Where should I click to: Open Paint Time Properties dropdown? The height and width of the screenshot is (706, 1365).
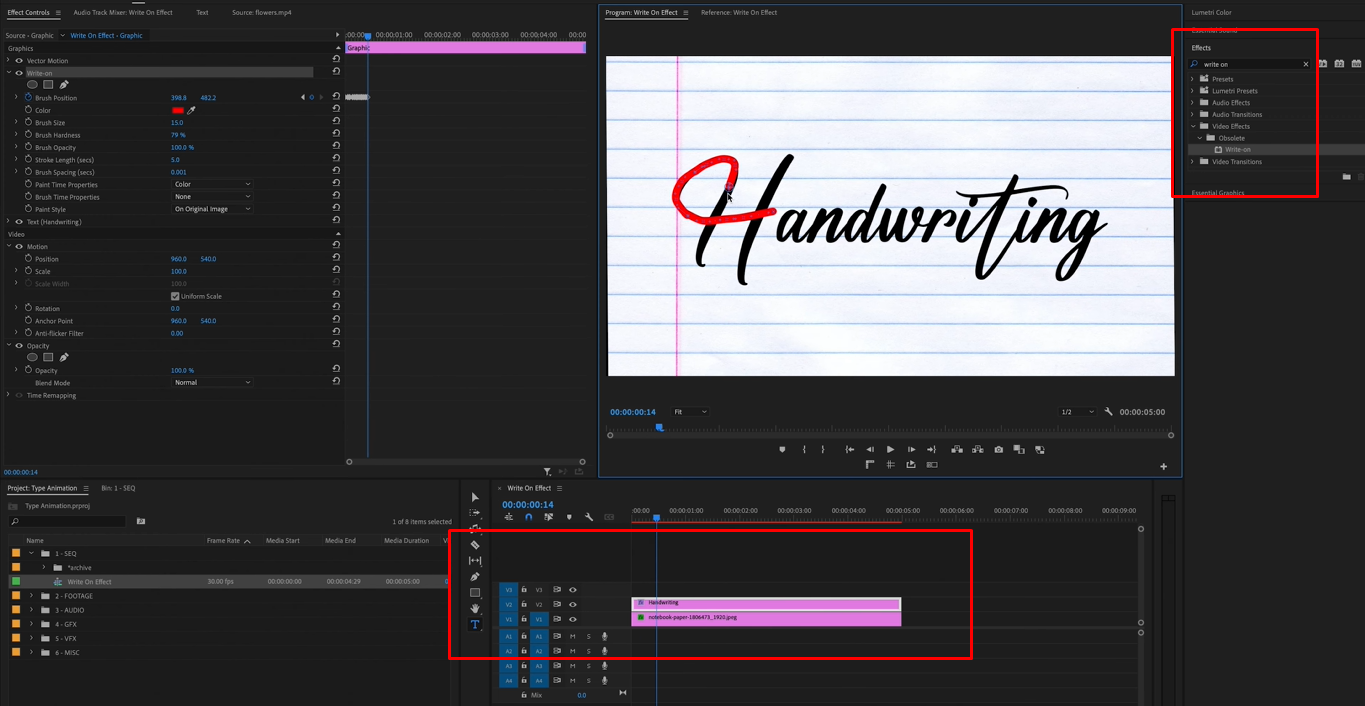tap(212, 184)
